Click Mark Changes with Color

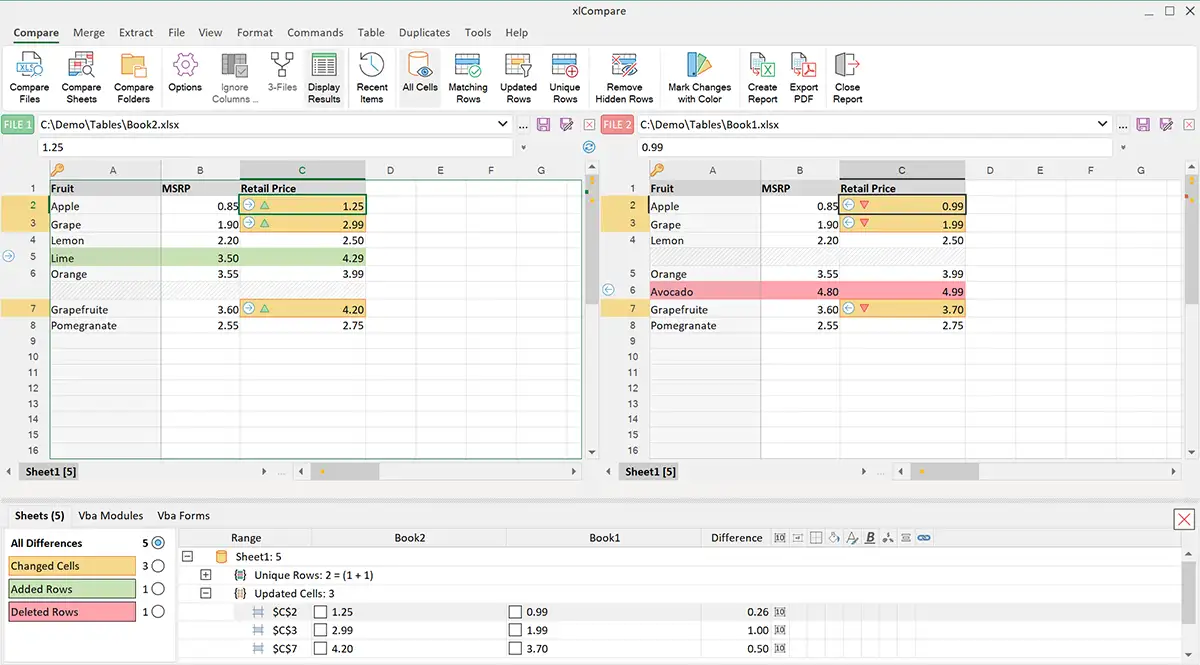coord(699,77)
